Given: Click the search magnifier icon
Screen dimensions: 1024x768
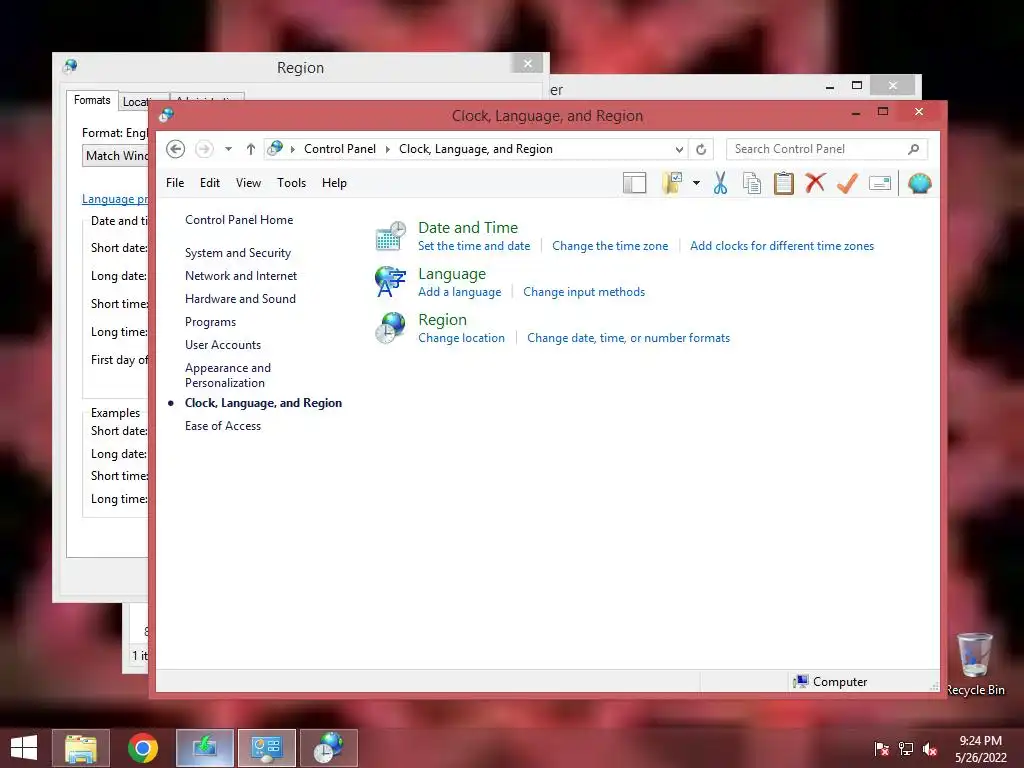Looking at the screenshot, I should (914, 149).
